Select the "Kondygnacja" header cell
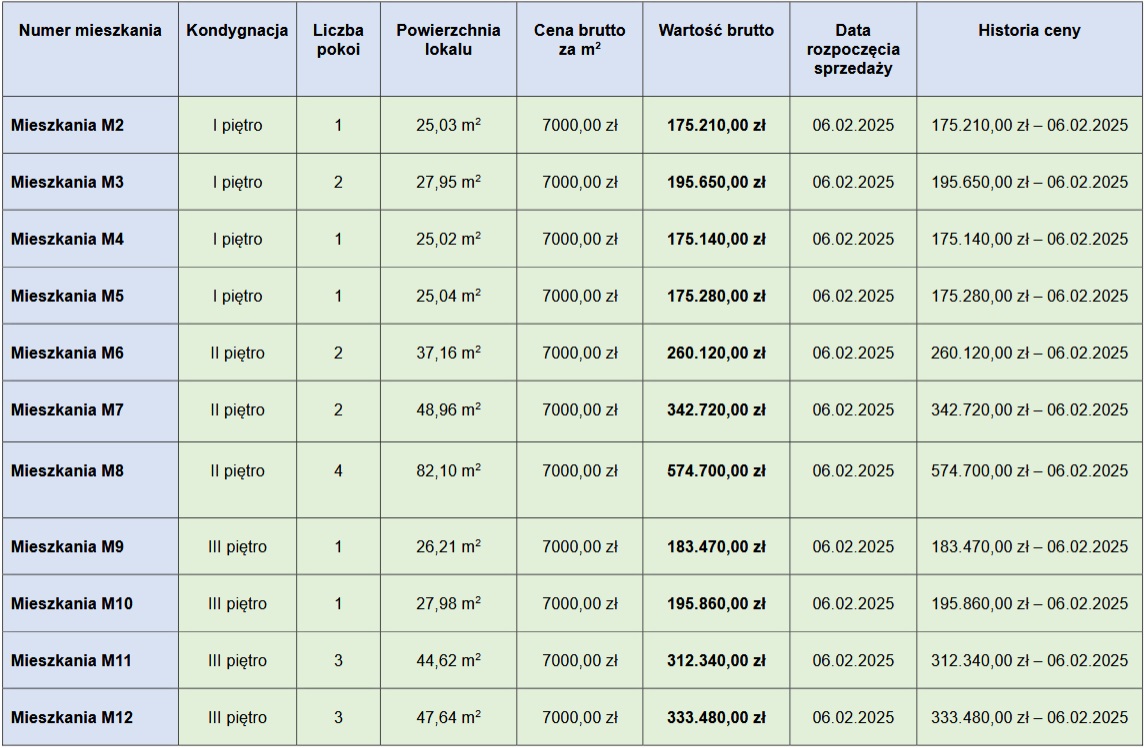The height and width of the screenshot is (748, 1145). 237,31
